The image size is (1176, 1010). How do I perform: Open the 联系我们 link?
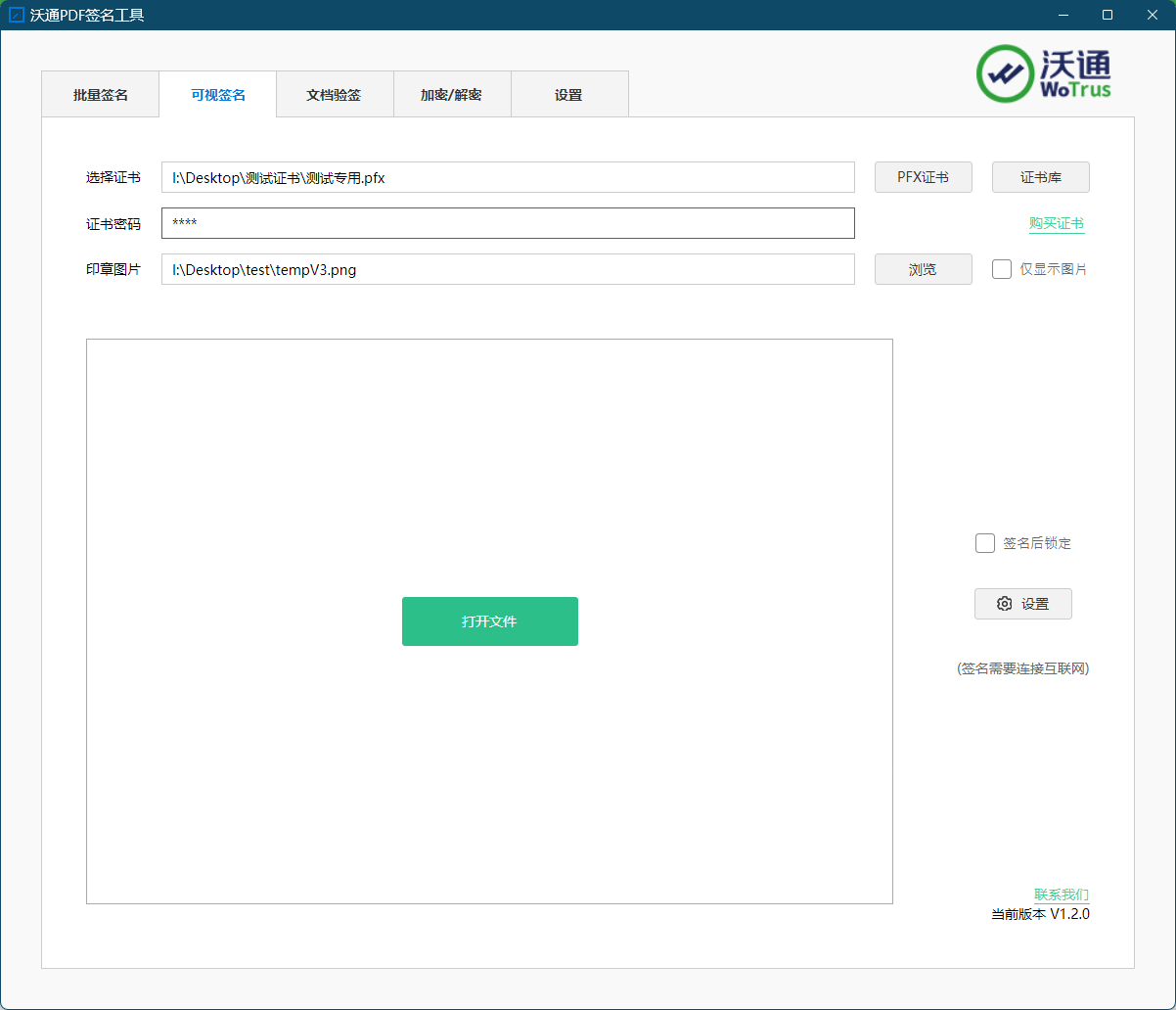click(x=1061, y=895)
